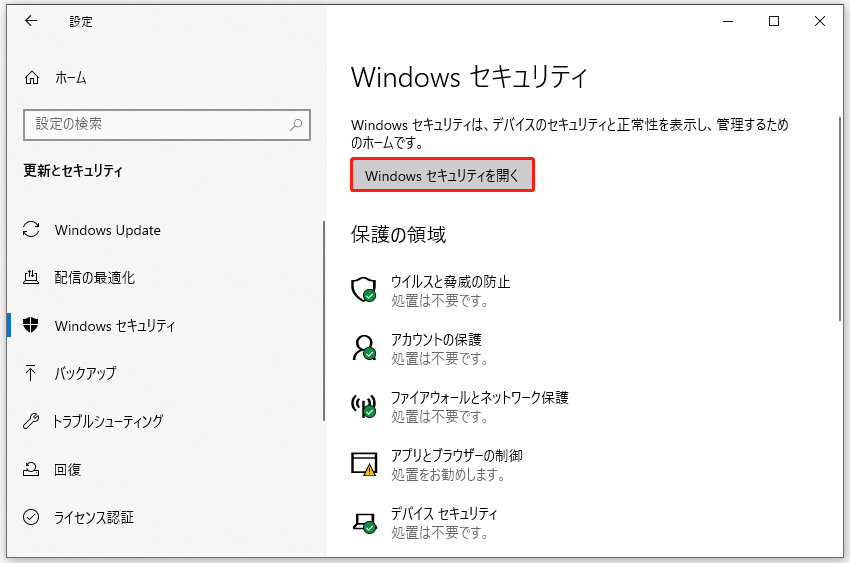Click the 設定の検索 search field
This screenshot has height=563, width=850.
pyautogui.click(x=167, y=125)
